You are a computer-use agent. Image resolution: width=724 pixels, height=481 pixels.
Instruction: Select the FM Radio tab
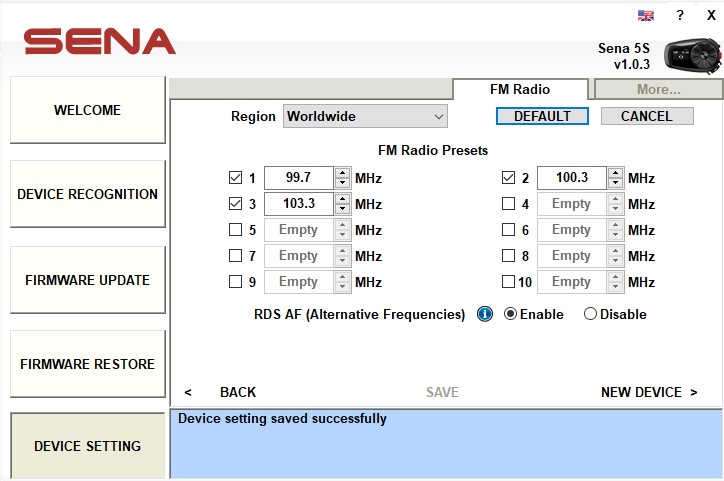pos(520,89)
